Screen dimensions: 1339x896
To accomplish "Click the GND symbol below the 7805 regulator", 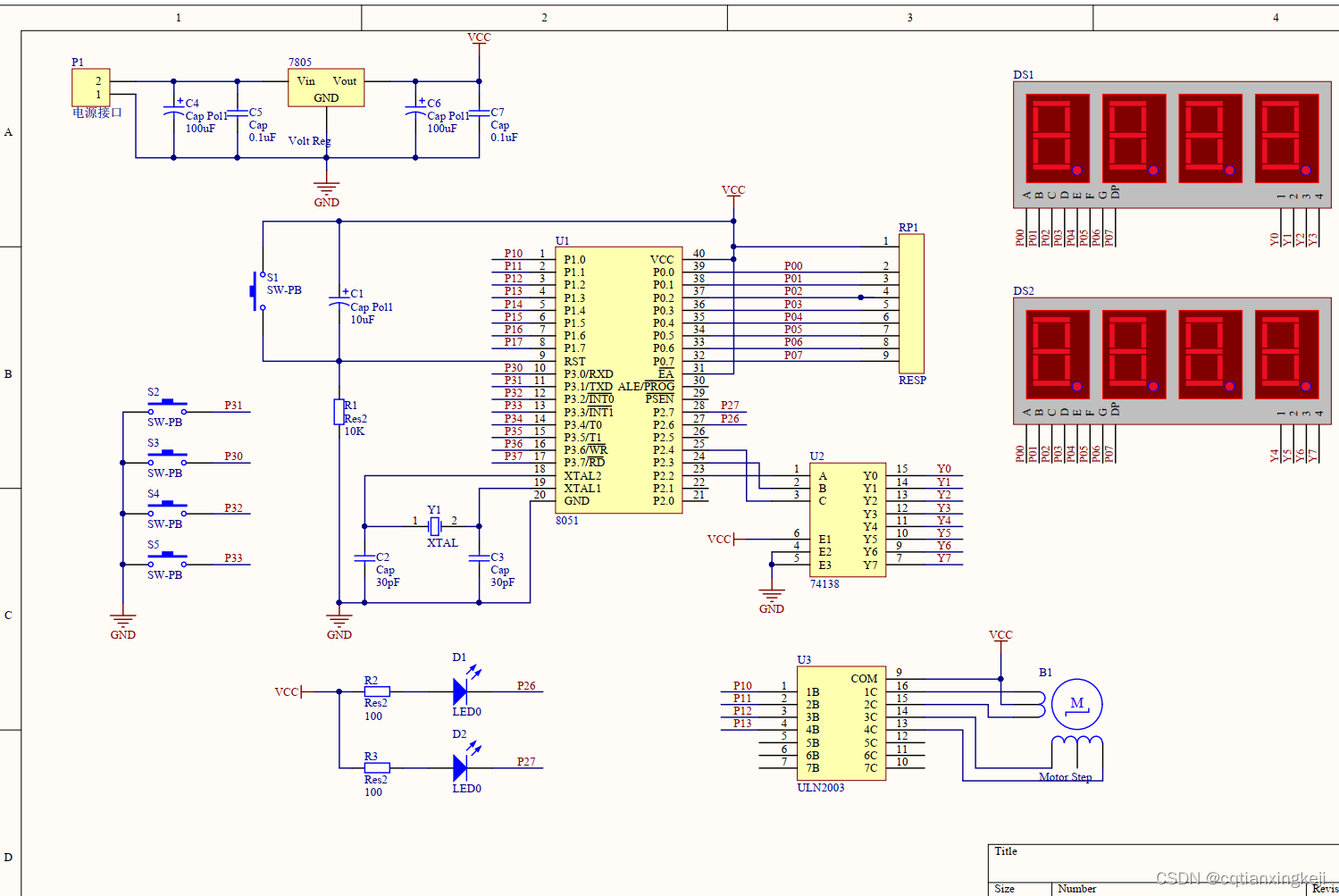I will [327, 195].
